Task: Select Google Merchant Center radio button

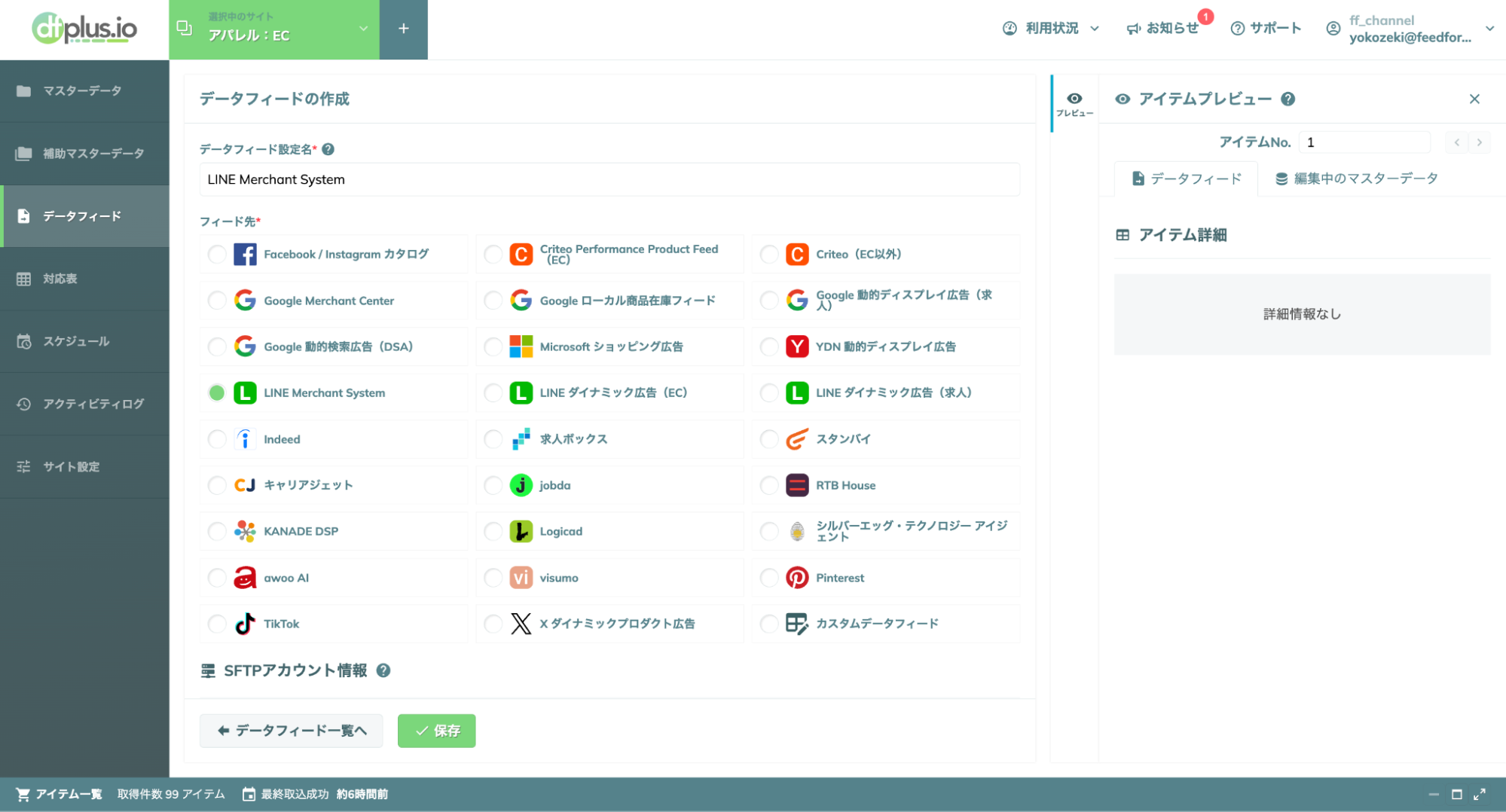Action: (217, 301)
